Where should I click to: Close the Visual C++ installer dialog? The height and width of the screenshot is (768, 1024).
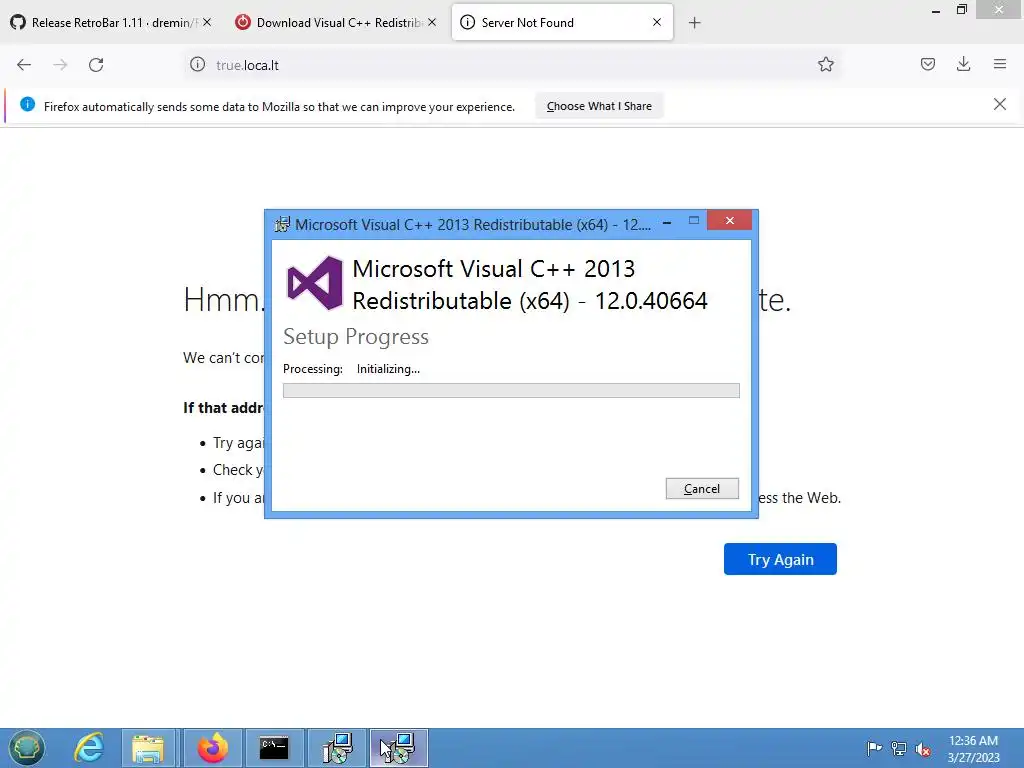(x=729, y=221)
